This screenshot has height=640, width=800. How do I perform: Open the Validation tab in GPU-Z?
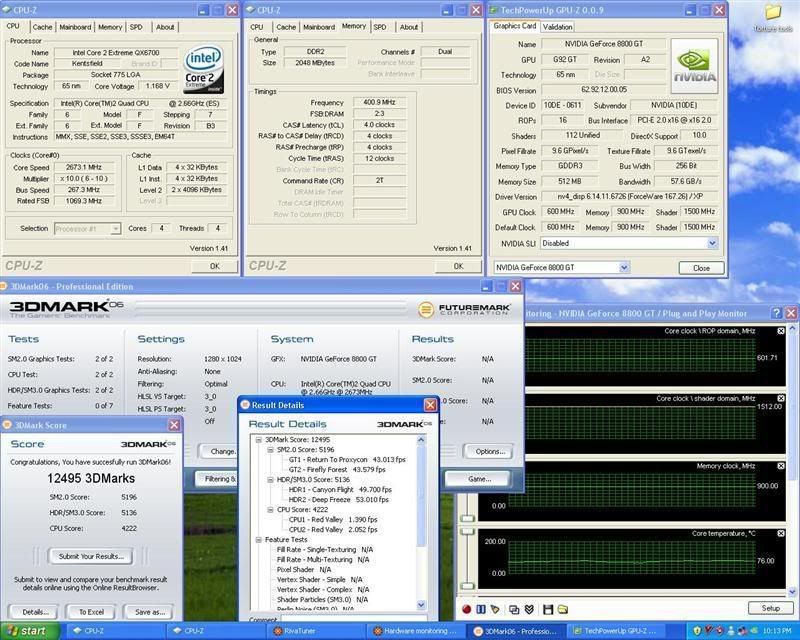(557, 27)
